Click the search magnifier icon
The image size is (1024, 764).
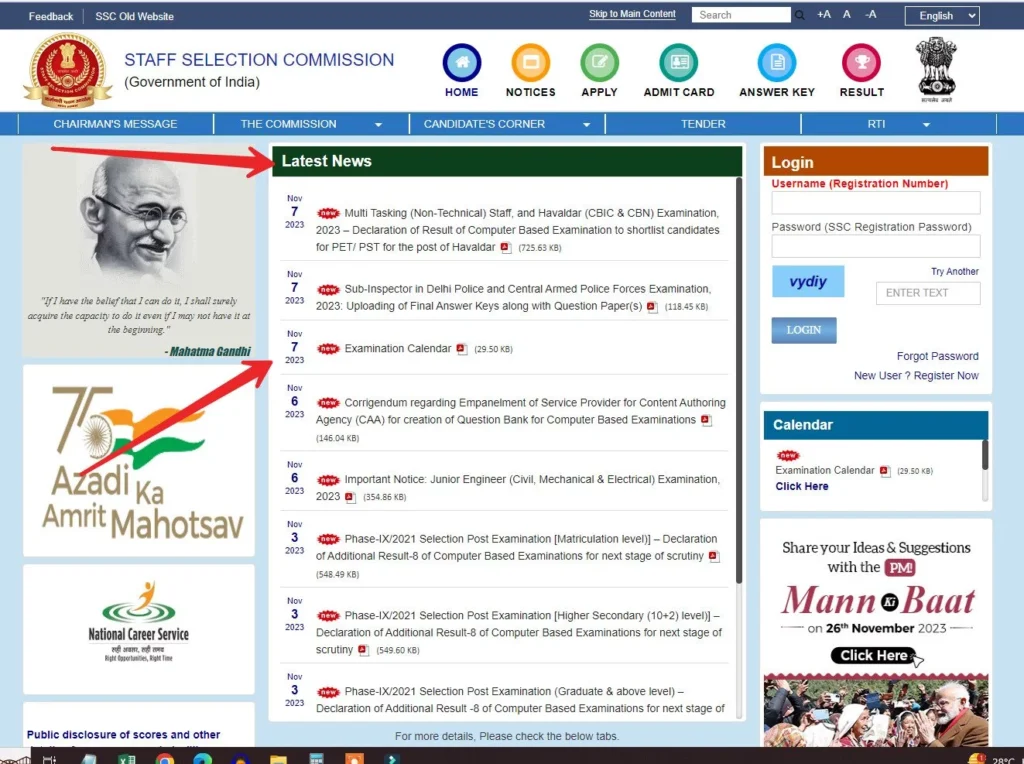[x=799, y=15]
